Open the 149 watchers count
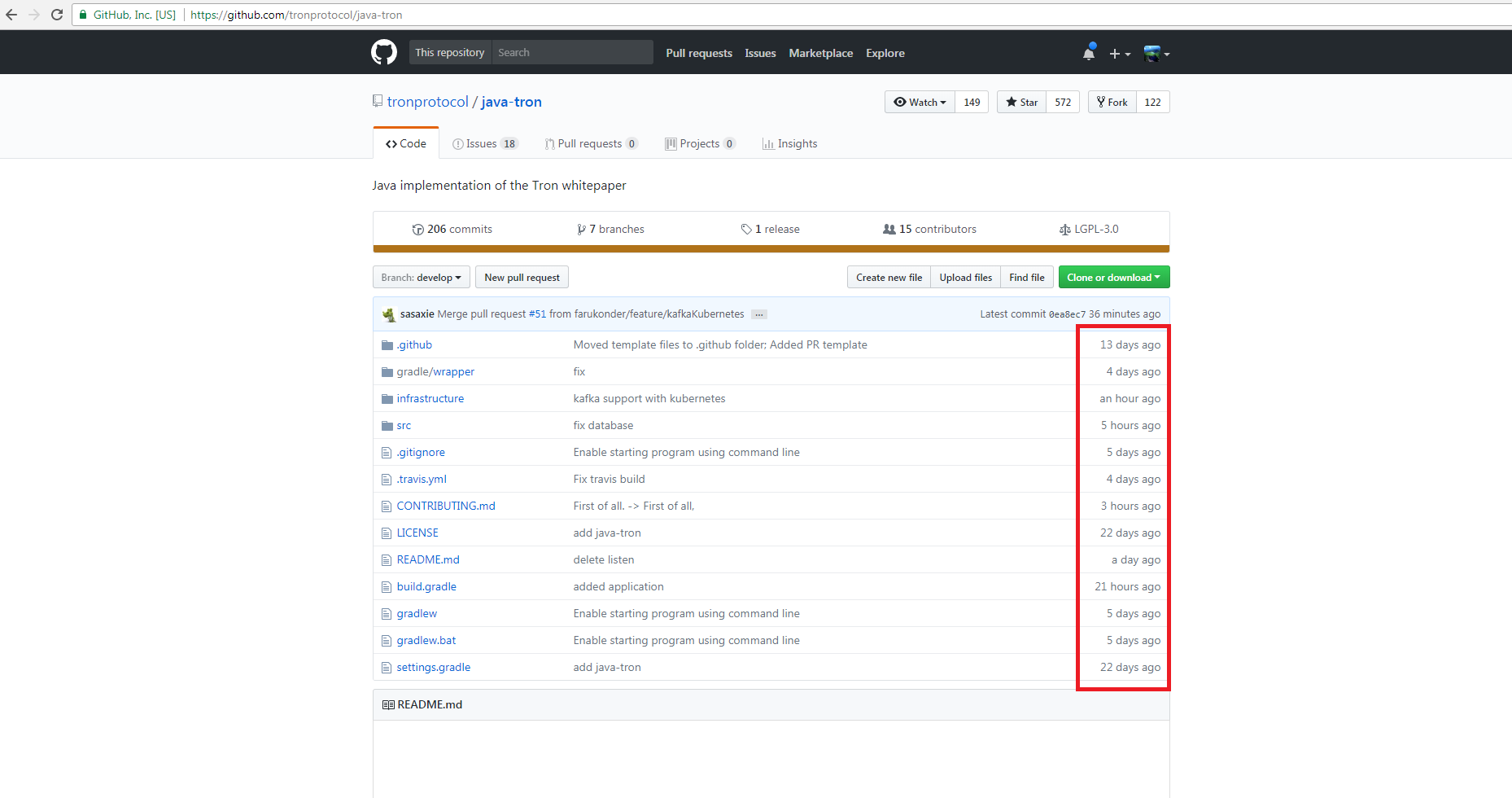The height and width of the screenshot is (798, 1512). point(972,102)
